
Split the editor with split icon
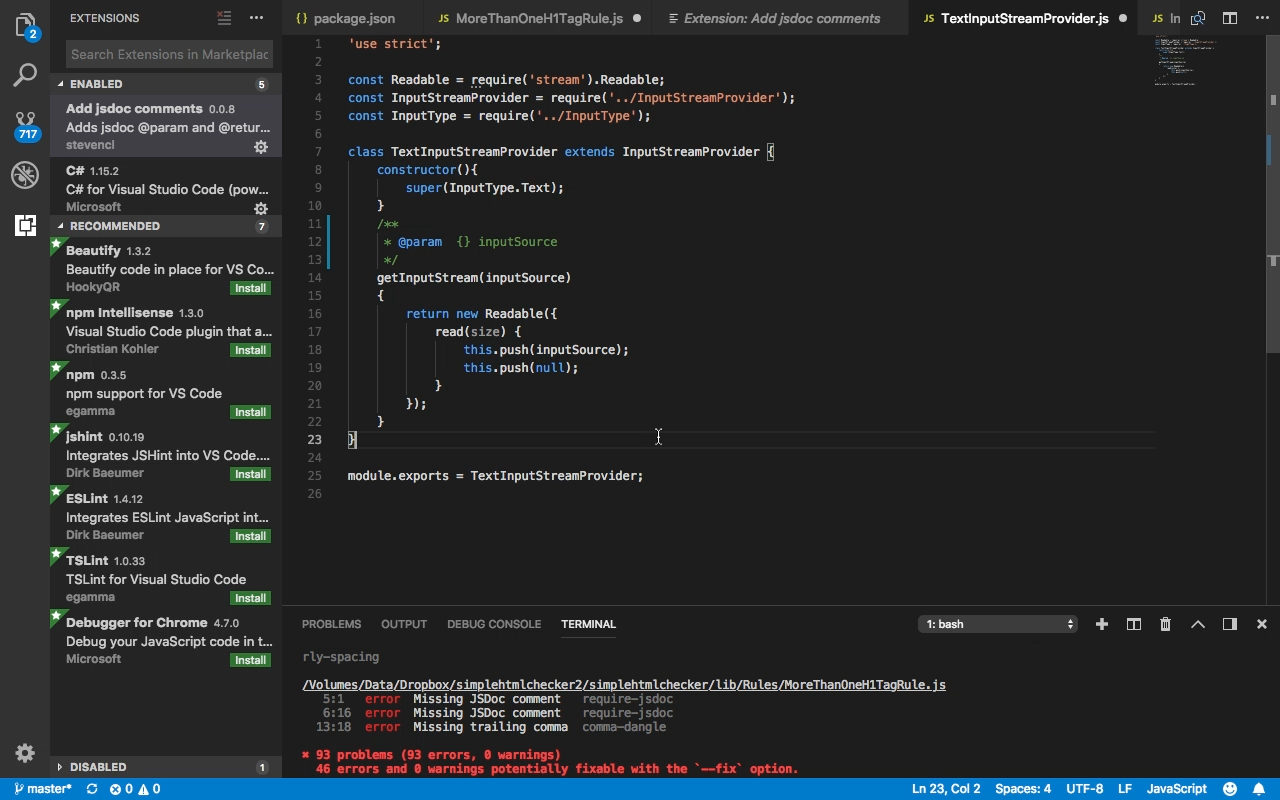point(1230,18)
